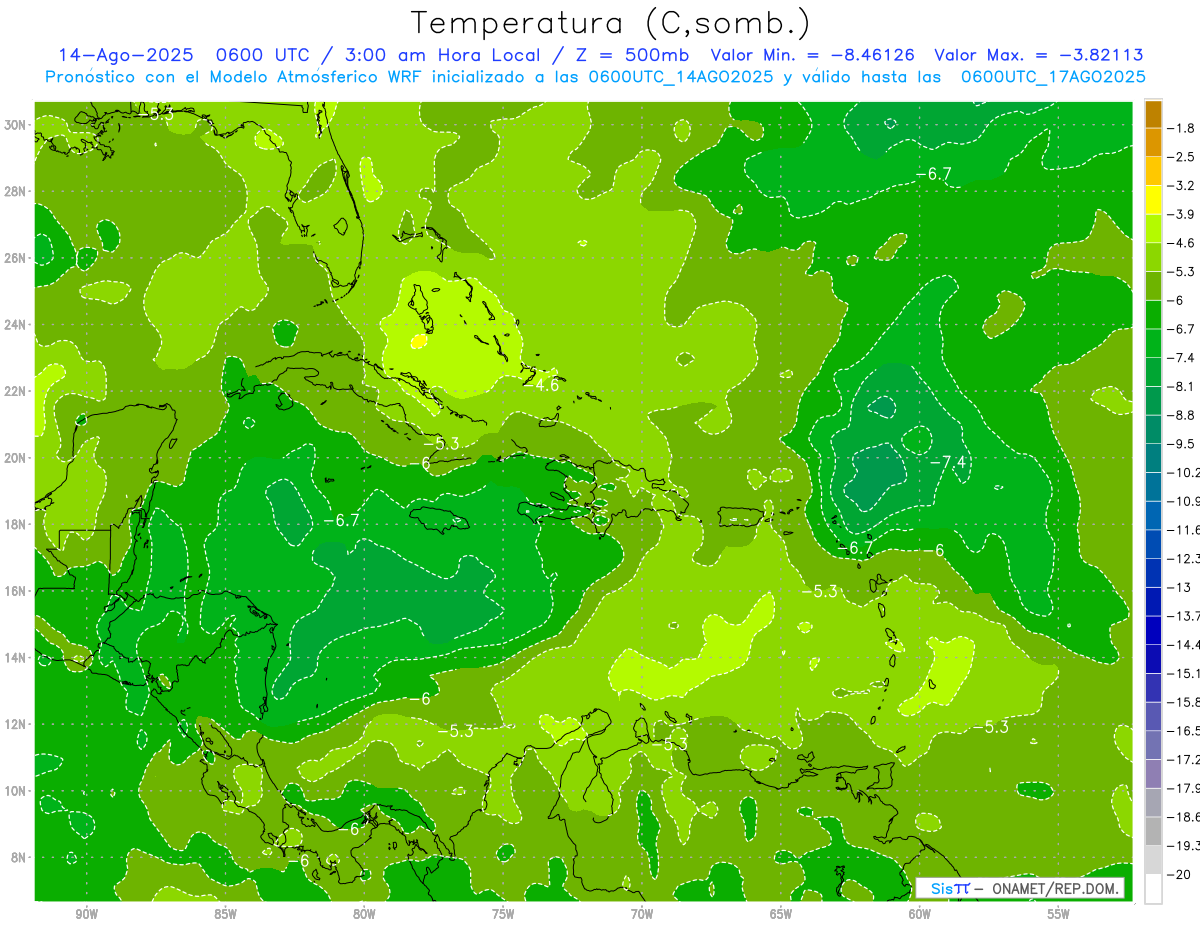Click the legend swatch between -4.6 and -5.3
Screen dimensions: 1200x927
point(1153,257)
